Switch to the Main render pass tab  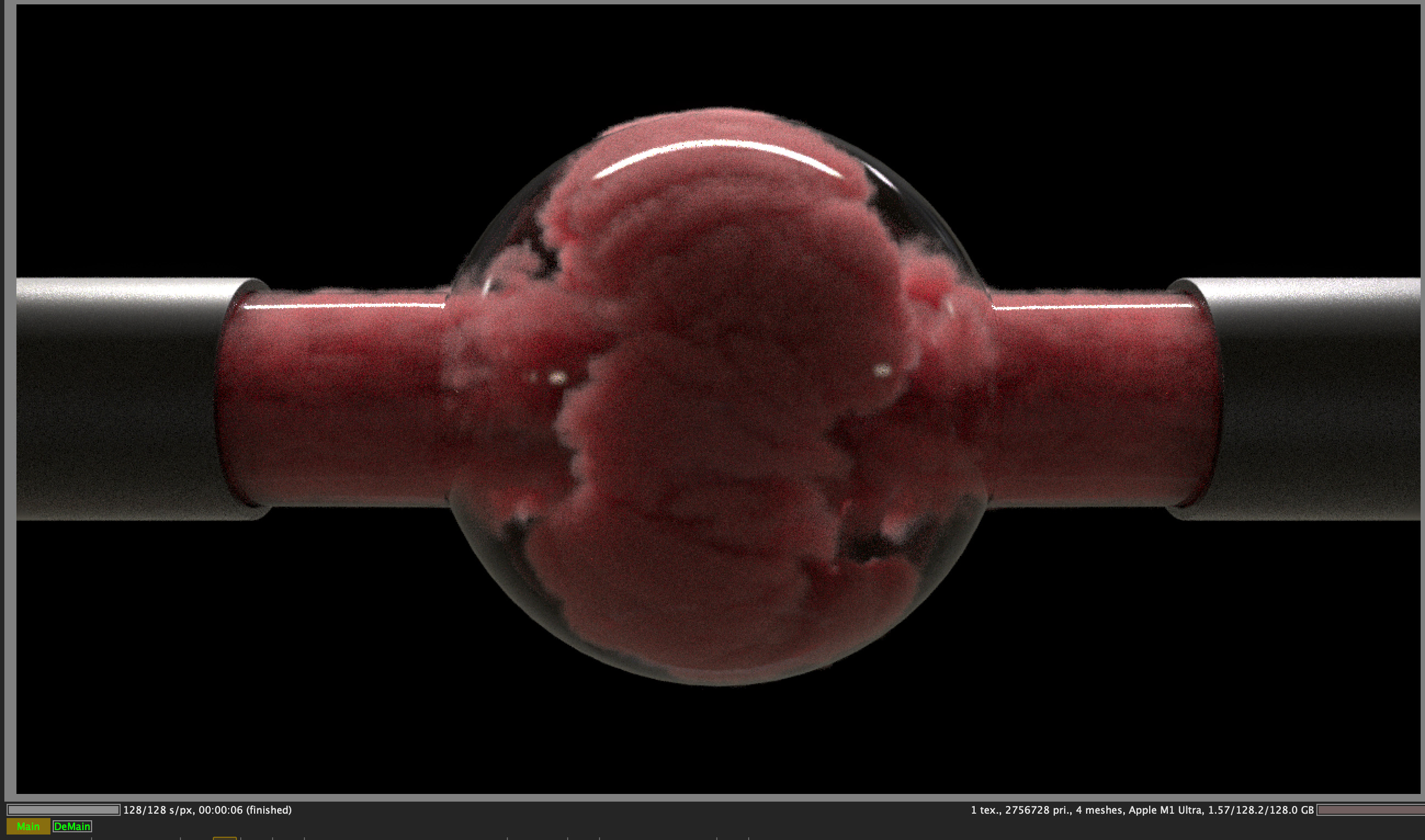click(x=28, y=826)
